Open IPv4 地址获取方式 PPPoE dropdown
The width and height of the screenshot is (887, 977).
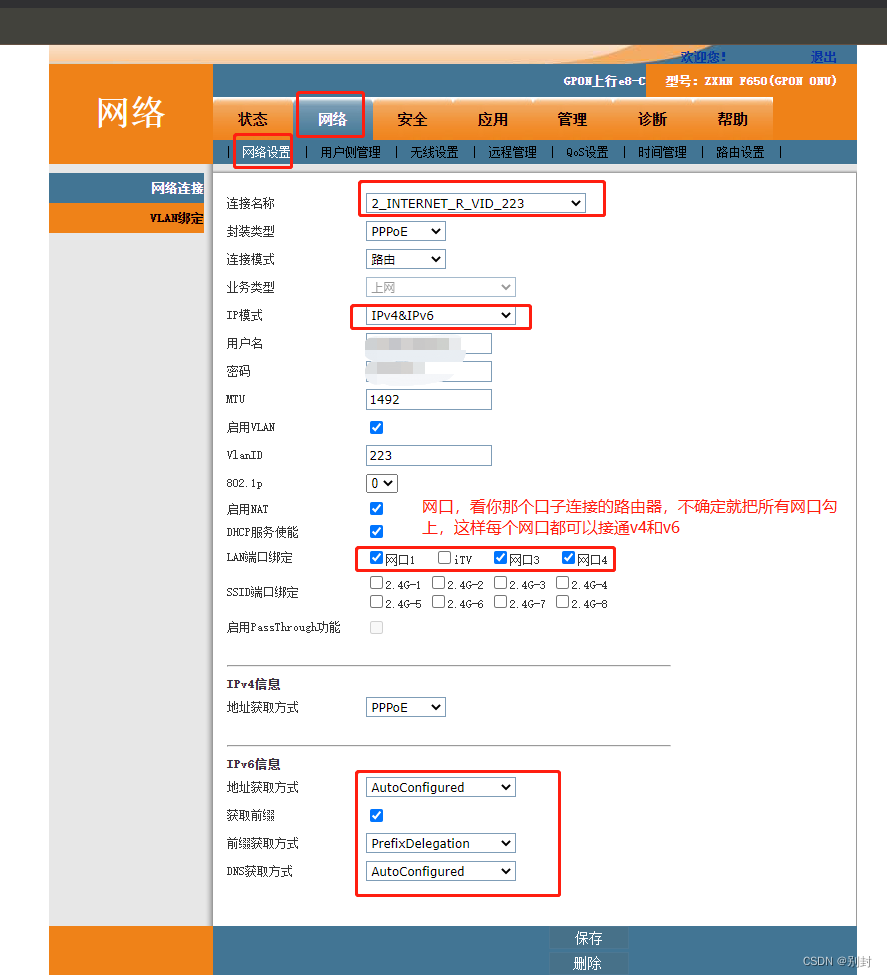pyautogui.click(x=406, y=707)
